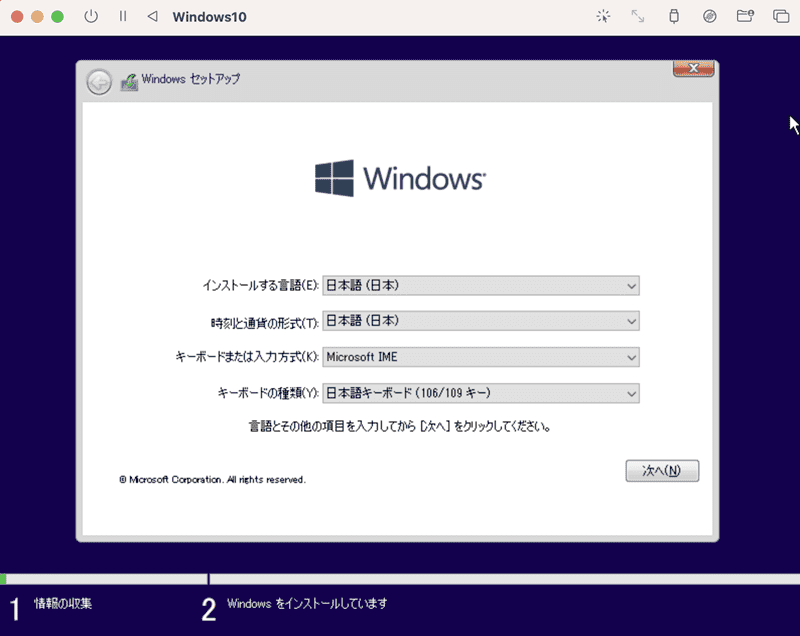The width and height of the screenshot is (800, 636).
Task: Click the green macOS fullscreen button
Action: [x=58, y=16]
